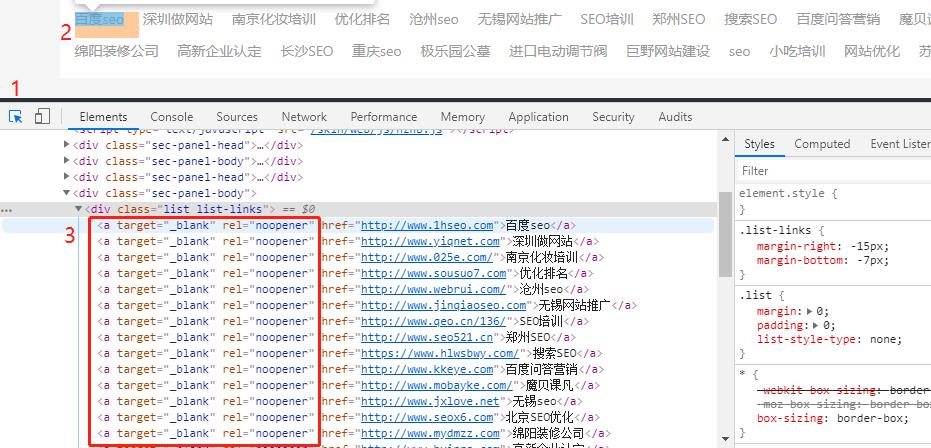Screen dimensions: 931x448
Task: Expand the second sec-panel-head div
Action: point(66,177)
